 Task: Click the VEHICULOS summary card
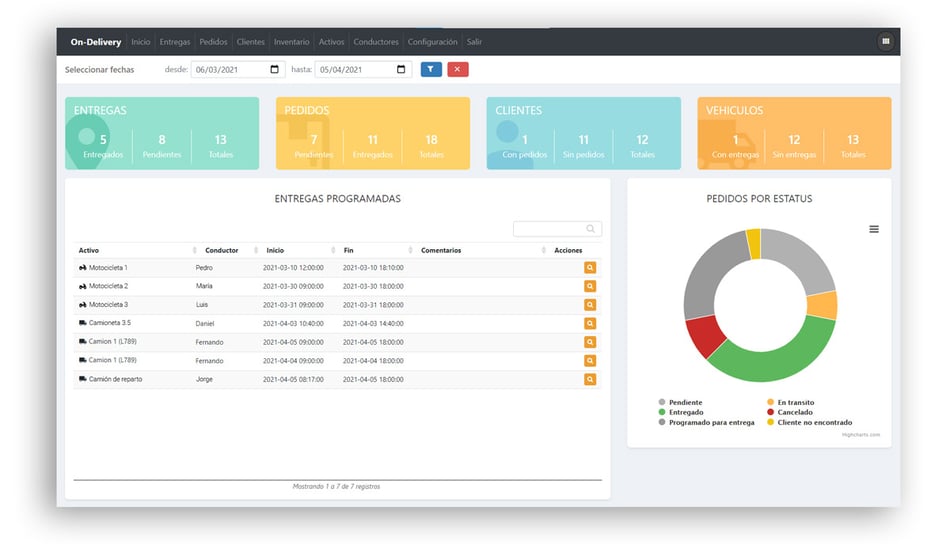click(794, 133)
